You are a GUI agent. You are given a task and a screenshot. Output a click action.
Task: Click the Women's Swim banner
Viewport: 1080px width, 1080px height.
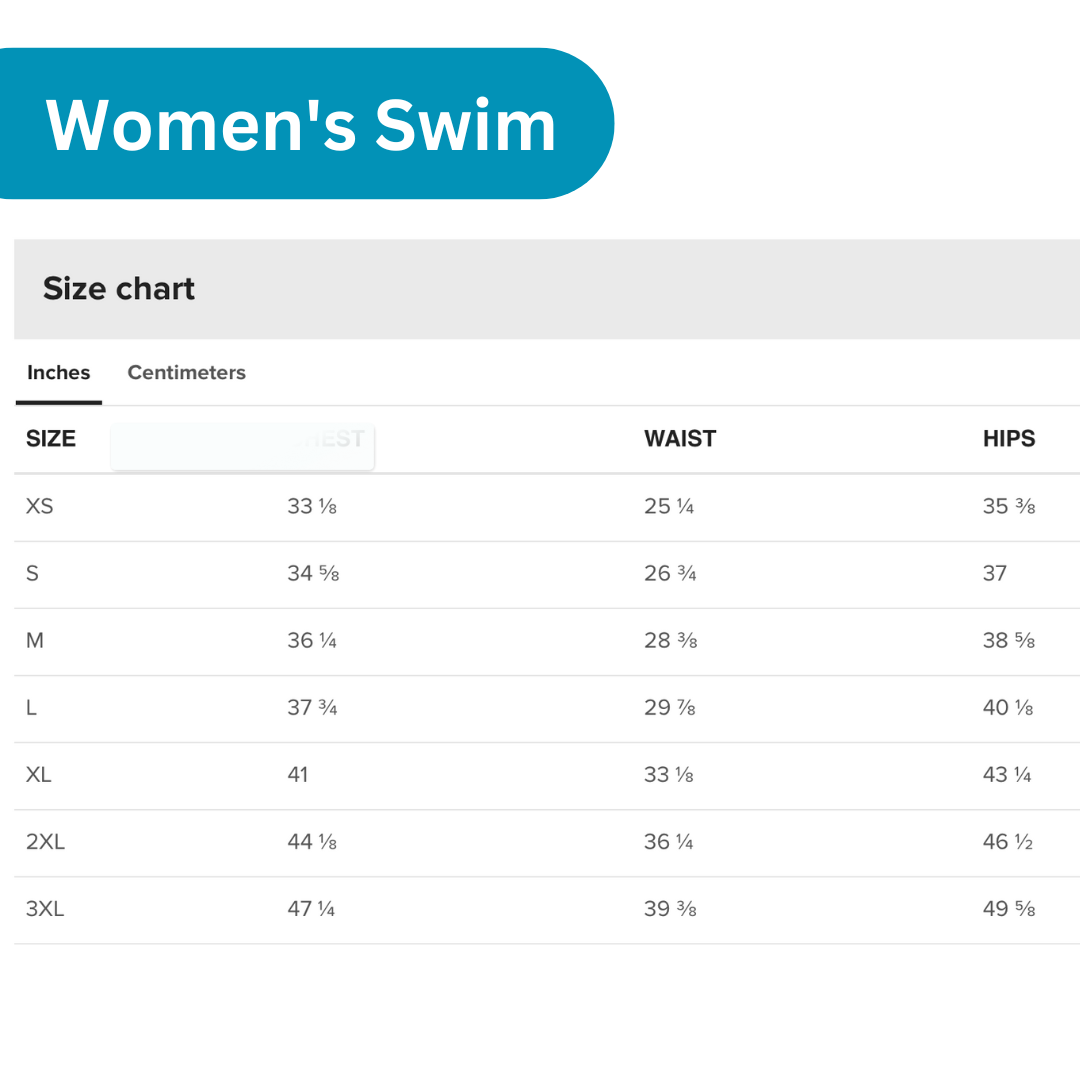[x=300, y=125]
